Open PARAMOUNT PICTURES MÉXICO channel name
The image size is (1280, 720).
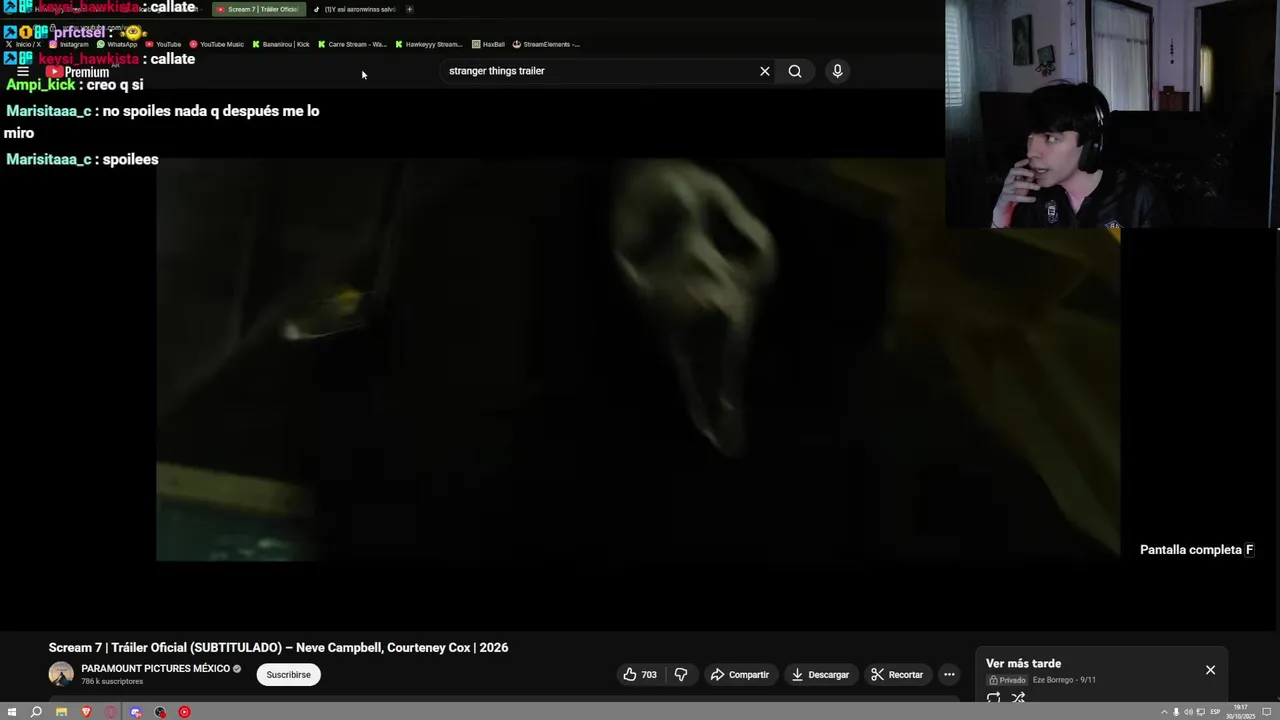155,669
